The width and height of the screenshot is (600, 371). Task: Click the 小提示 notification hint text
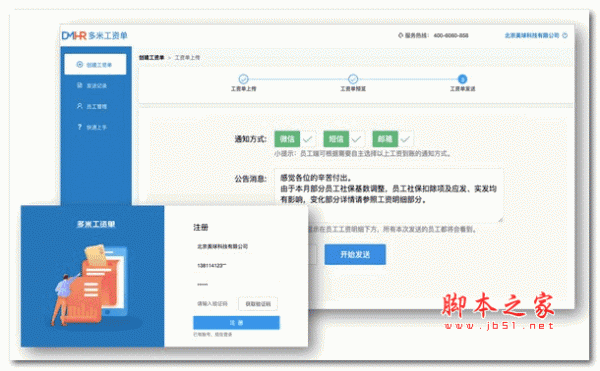[363, 154]
